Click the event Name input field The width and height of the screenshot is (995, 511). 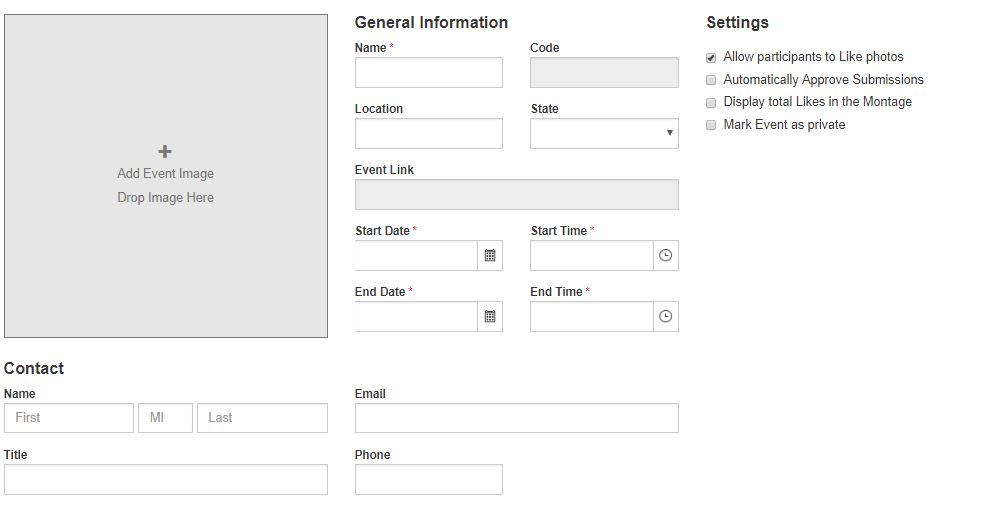428,73
